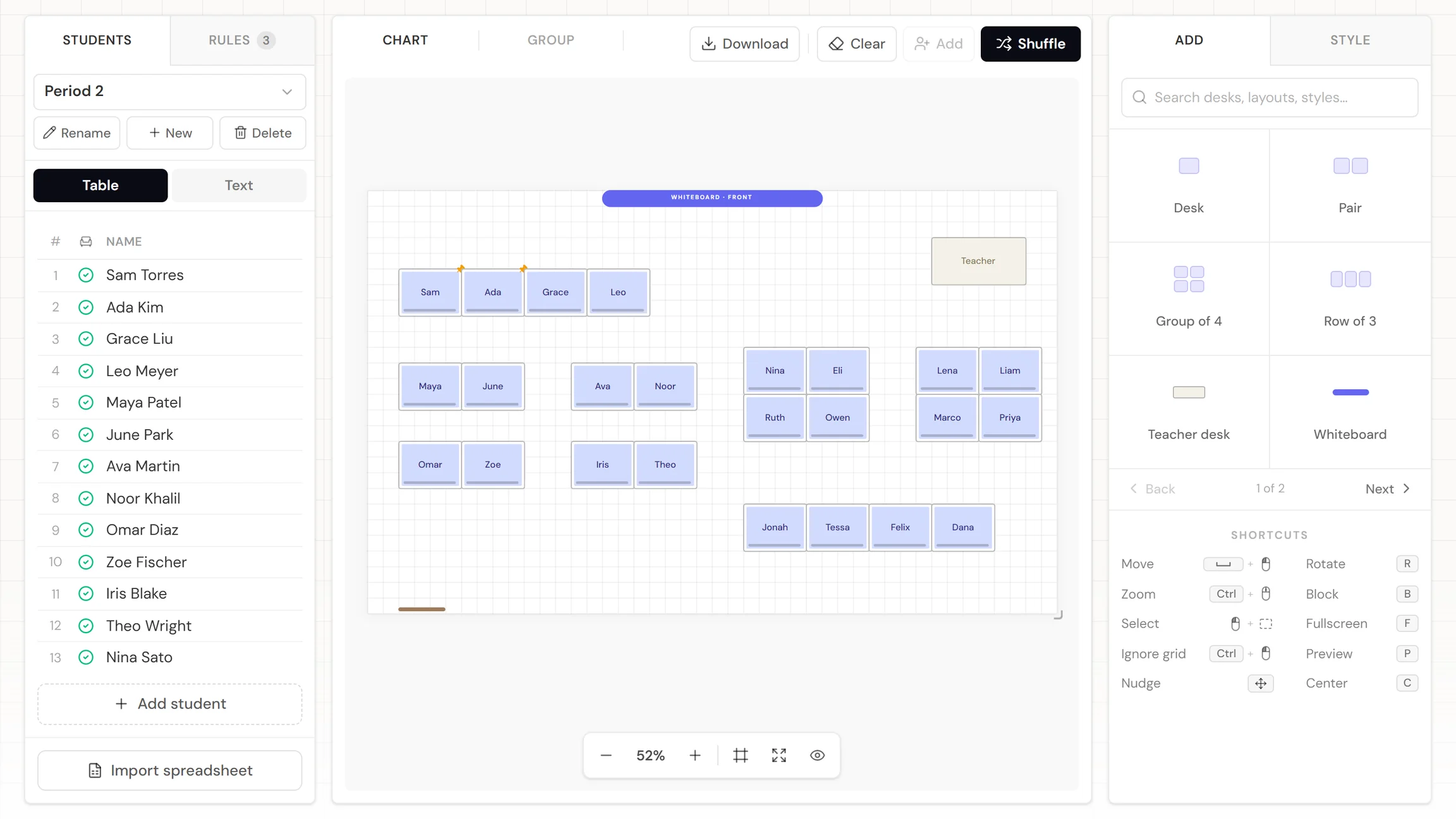Click the Zoe Fischer row in list
This screenshot has height=819, width=1456.
(x=170, y=562)
